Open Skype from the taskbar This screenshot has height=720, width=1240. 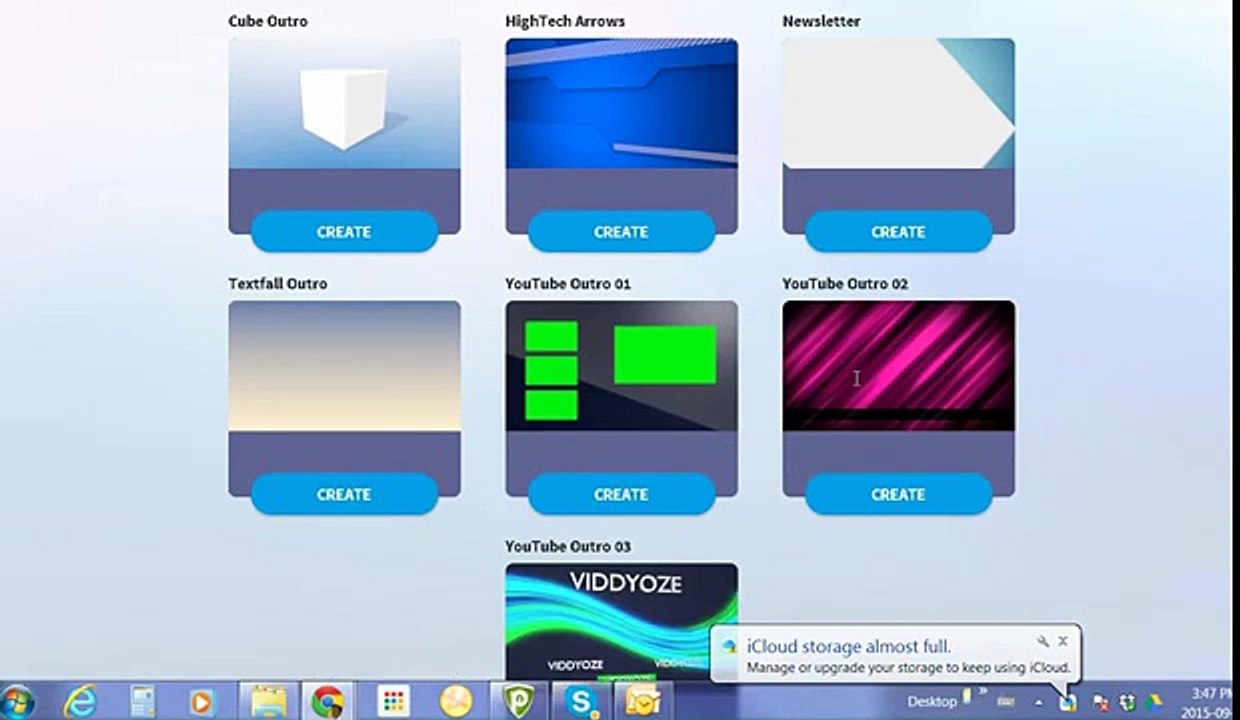click(581, 701)
